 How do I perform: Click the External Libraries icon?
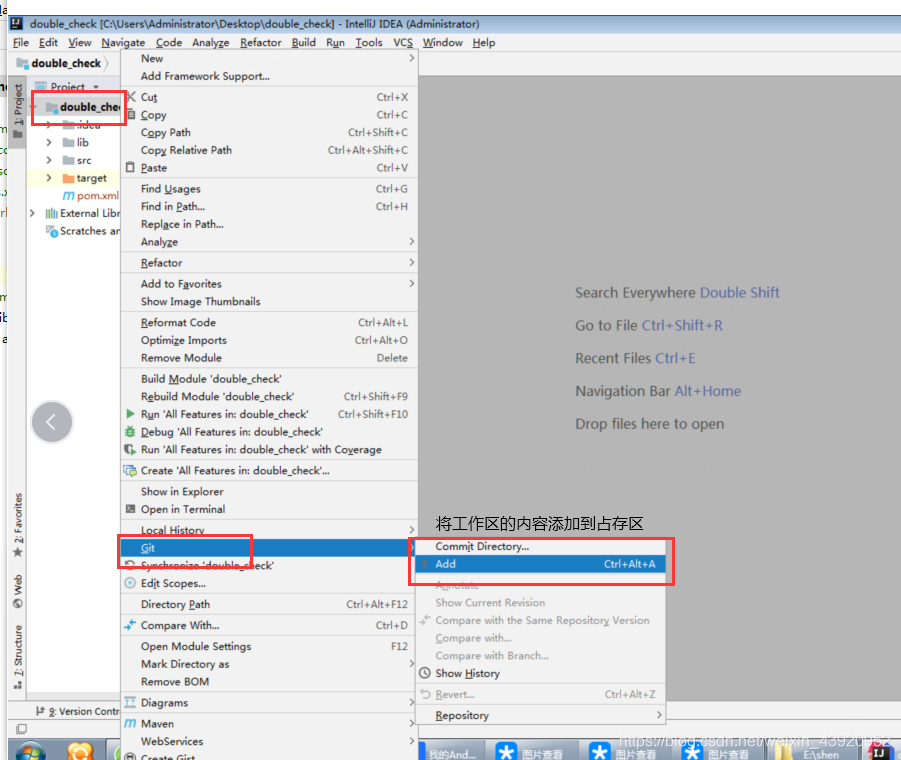pos(51,213)
